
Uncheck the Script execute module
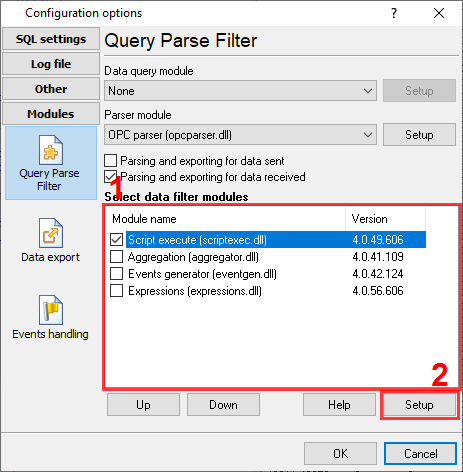pyautogui.click(x=116, y=240)
